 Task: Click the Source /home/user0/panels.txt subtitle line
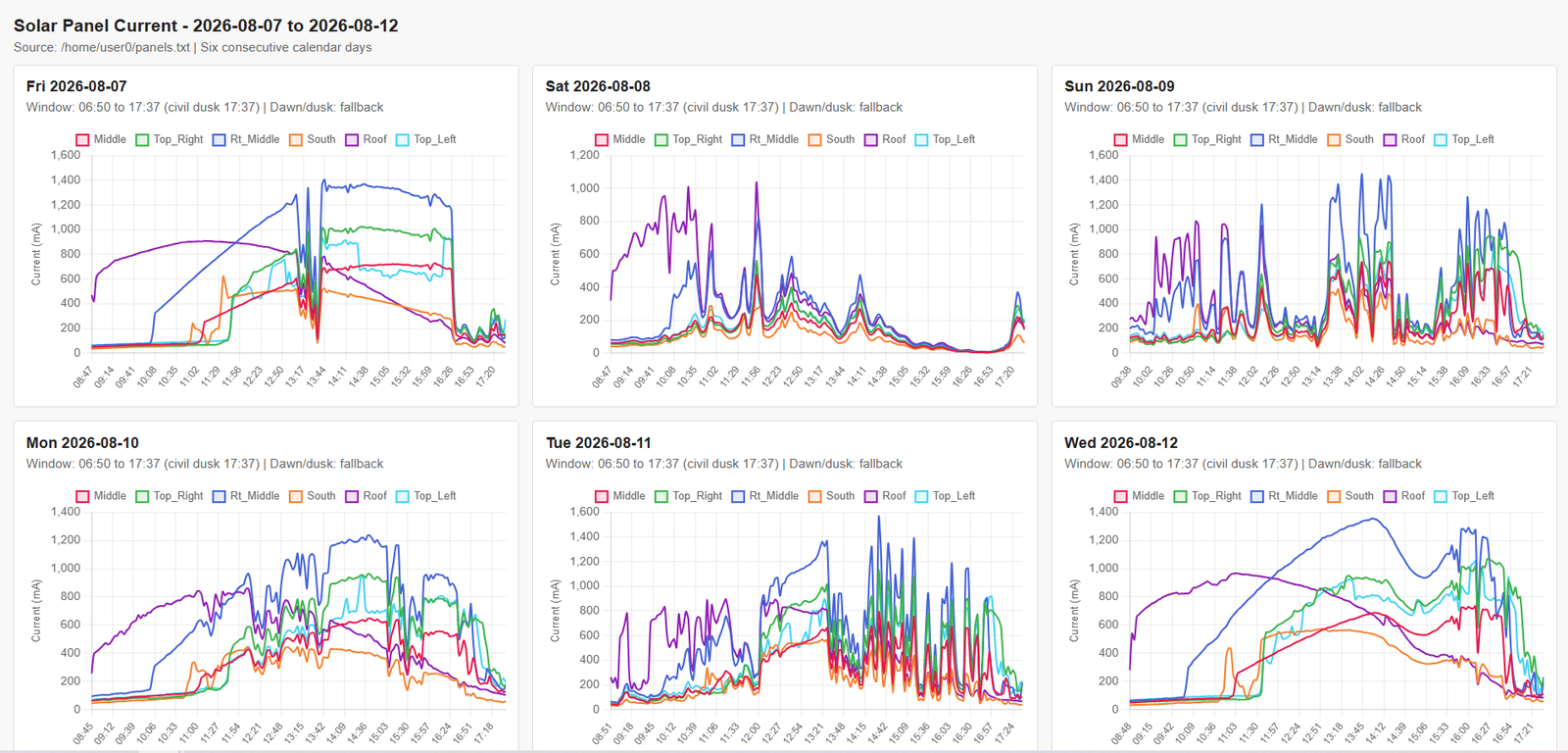pyautogui.click(x=193, y=47)
